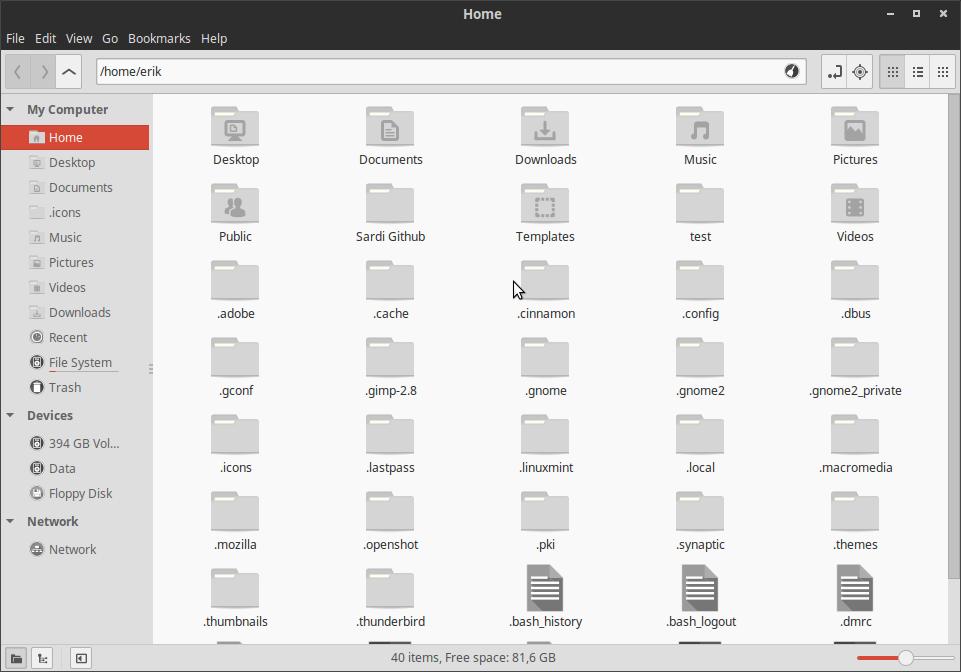Open the Go menu
961x672 pixels.
click(x=110, y=38)
